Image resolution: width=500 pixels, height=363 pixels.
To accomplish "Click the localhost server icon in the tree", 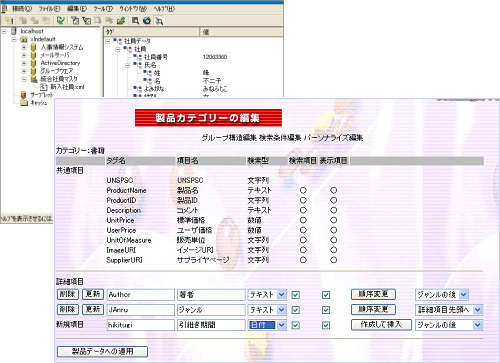I will point(14,31).
